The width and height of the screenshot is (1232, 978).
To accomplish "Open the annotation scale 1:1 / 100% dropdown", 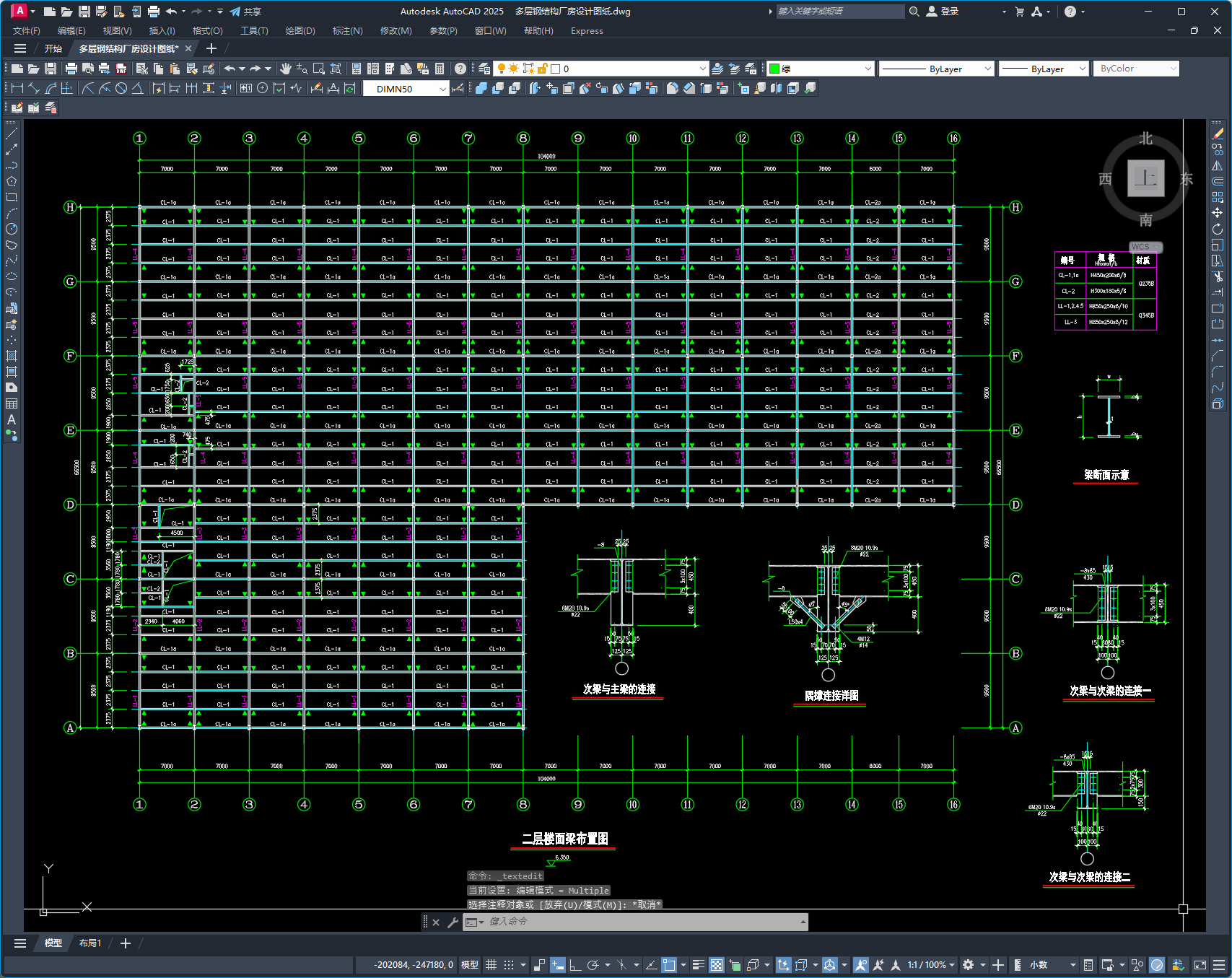I will pos(931,965).
